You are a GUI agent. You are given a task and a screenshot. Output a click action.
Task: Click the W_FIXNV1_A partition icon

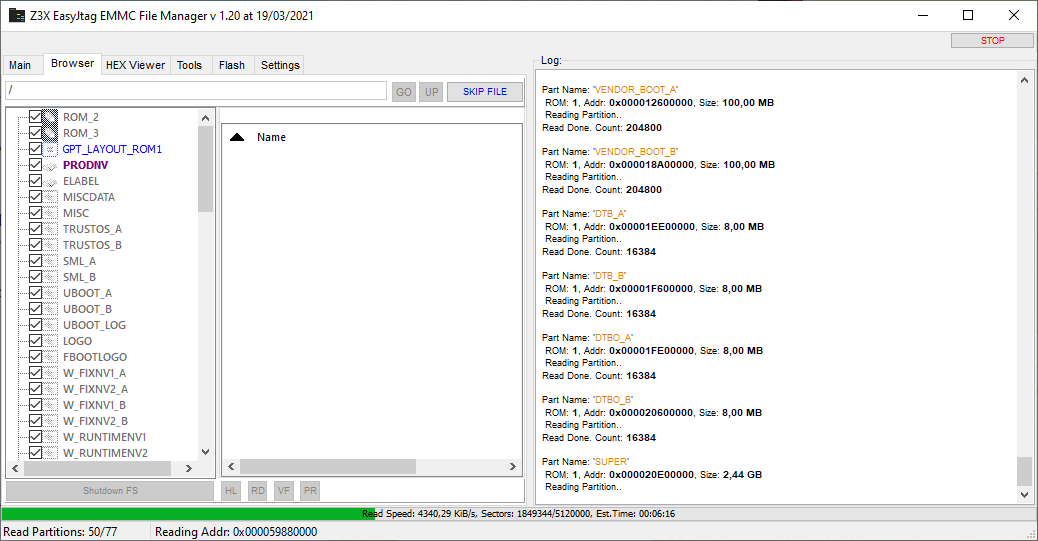pyautogui.click(x=50, y=373)
